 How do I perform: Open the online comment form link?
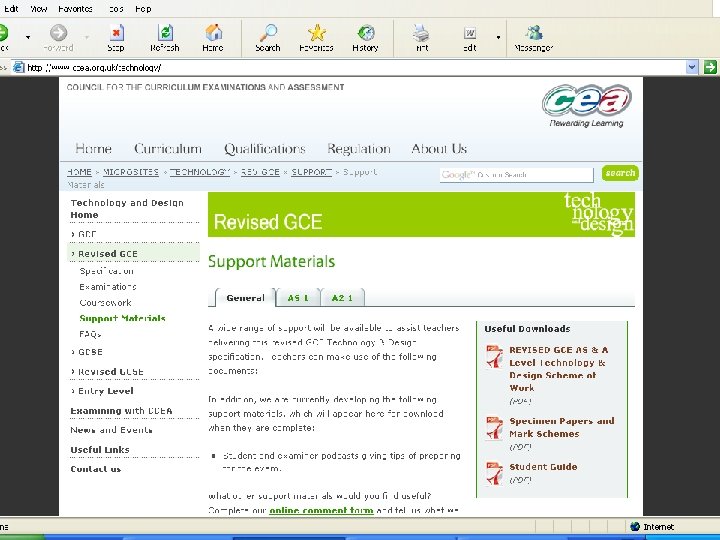coord(321,510)
